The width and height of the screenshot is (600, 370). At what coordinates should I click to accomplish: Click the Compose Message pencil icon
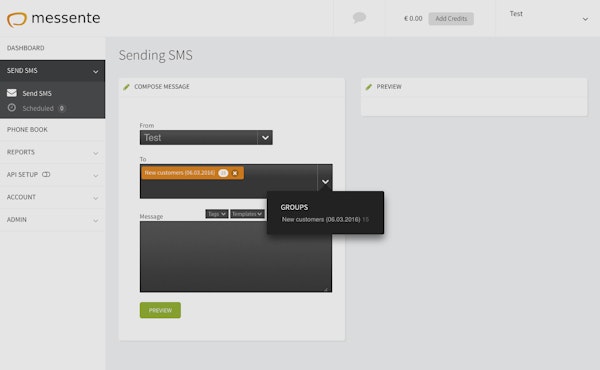click(x=126, y=87)
